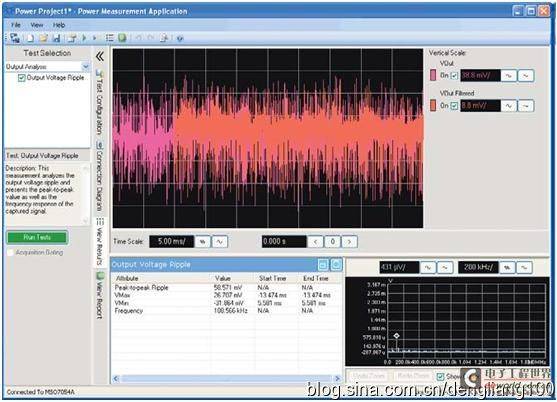Open the View menu
The width and height of the screenshot is (557, 402).
tap(37, 25)
